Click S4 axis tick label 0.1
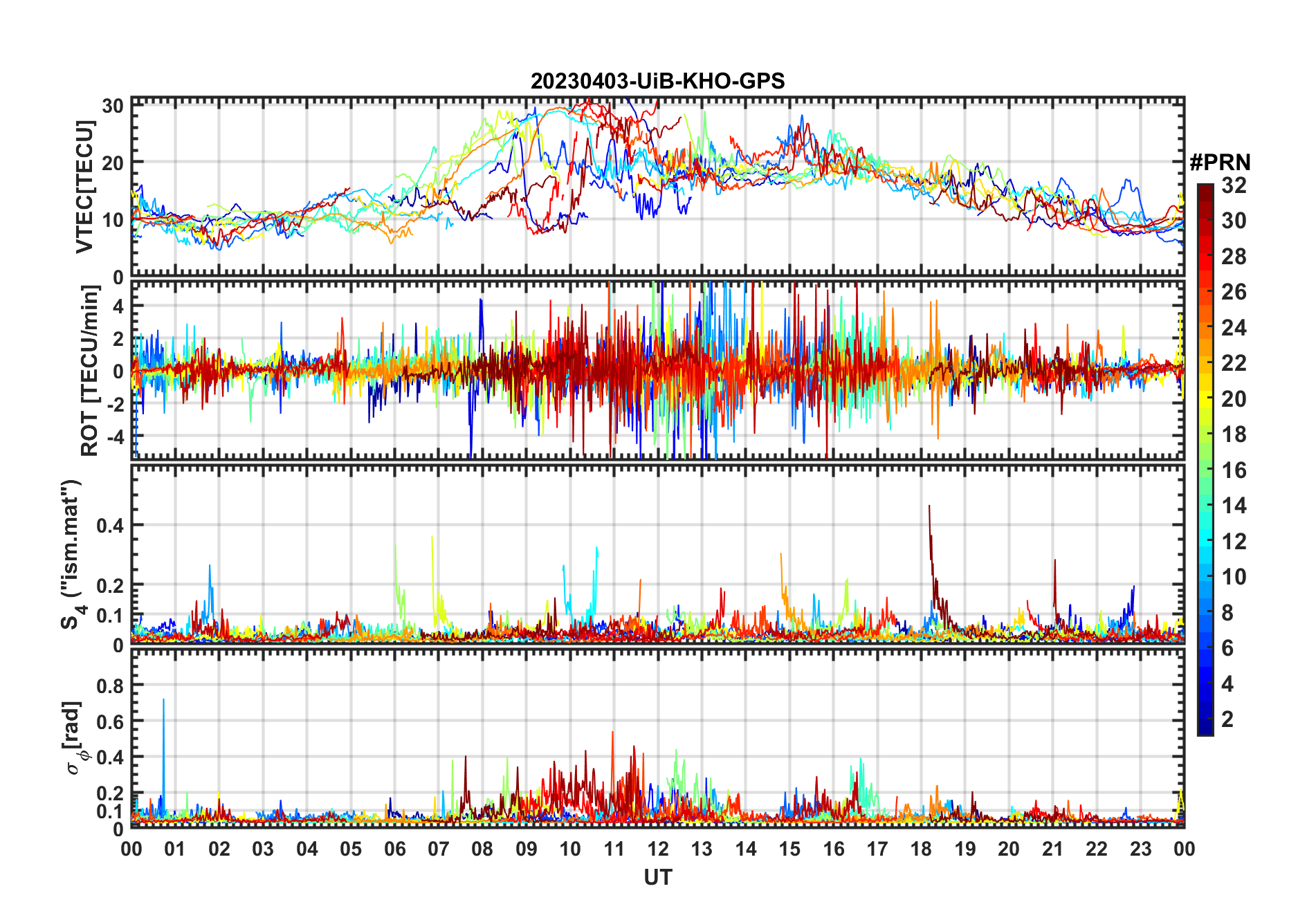The width and height of the screenshot is (1316, 920). [x=111, y=616]
